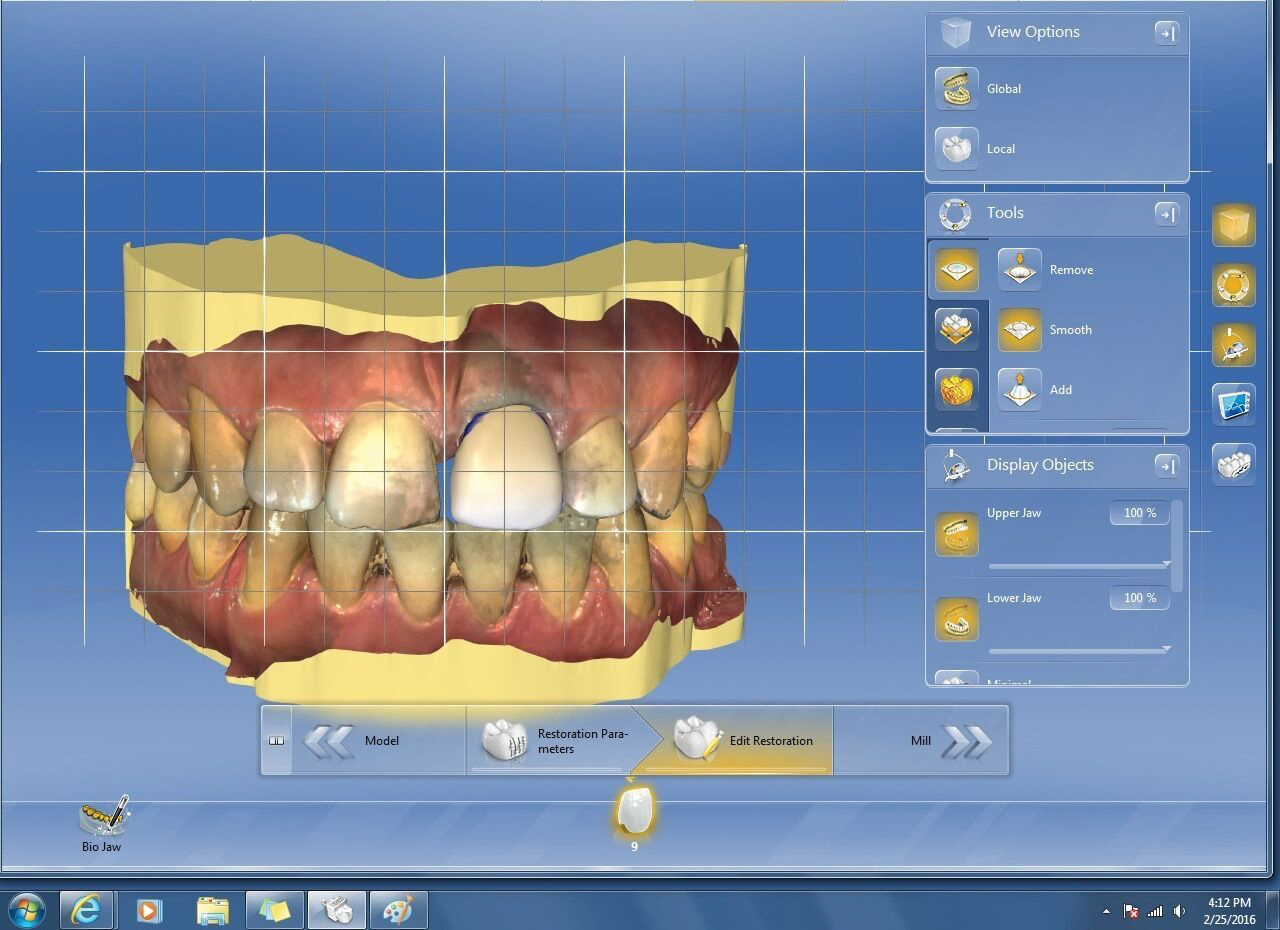Viewport: 1280px width, 930px height.
Task: Select the Global view option
Action: 957,89
